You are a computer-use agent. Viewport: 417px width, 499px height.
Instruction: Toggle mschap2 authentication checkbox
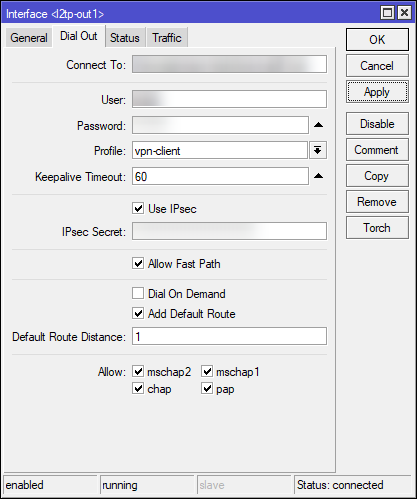(138, 371)
